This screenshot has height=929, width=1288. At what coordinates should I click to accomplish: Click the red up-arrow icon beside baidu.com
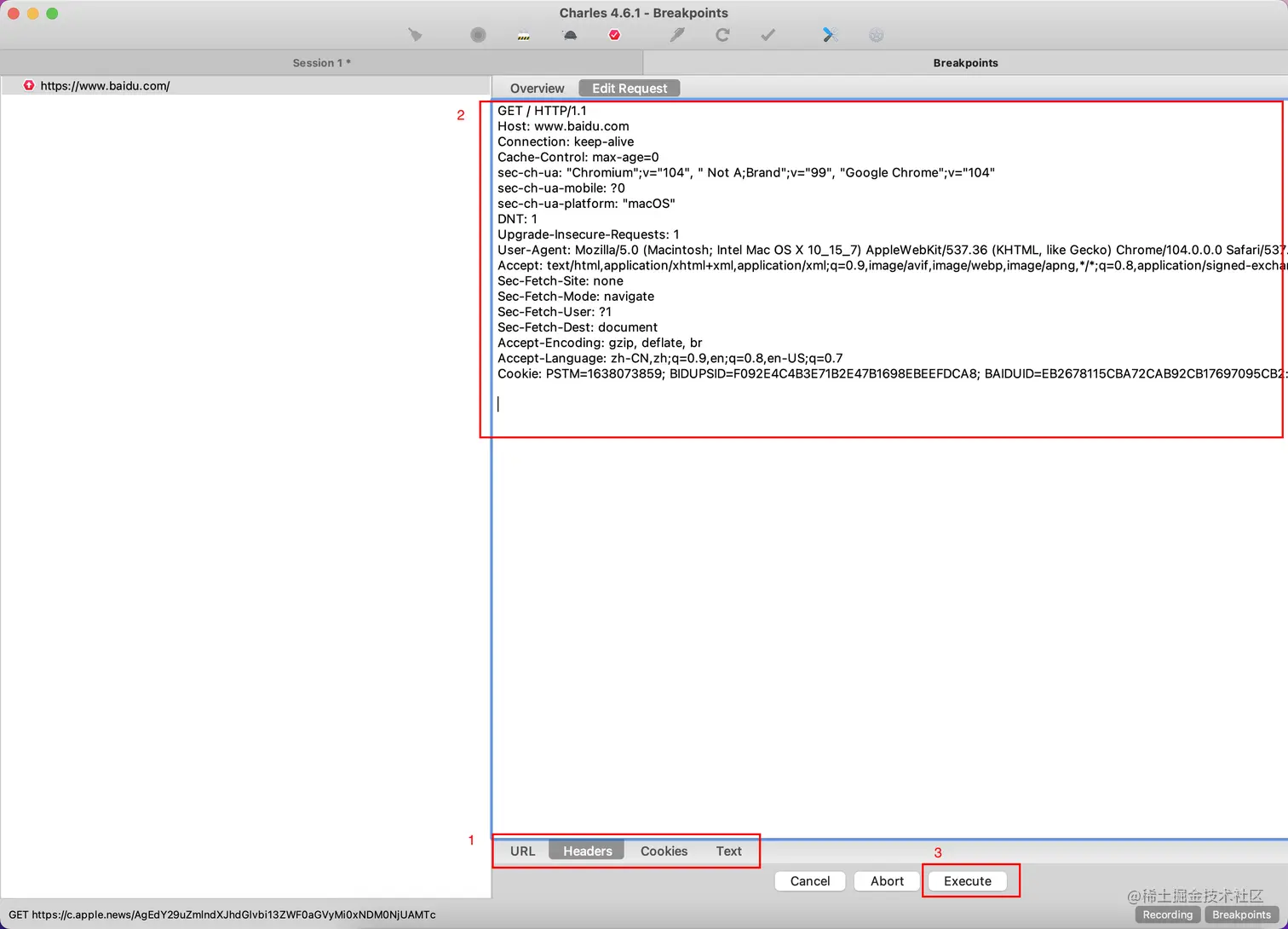(29, 85)
